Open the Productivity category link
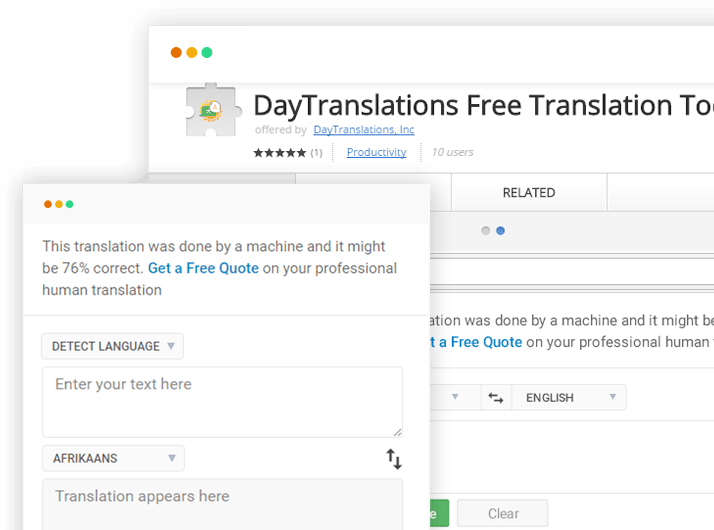The width and height of the screenshot is (714, 530). (x=376, y=152)
